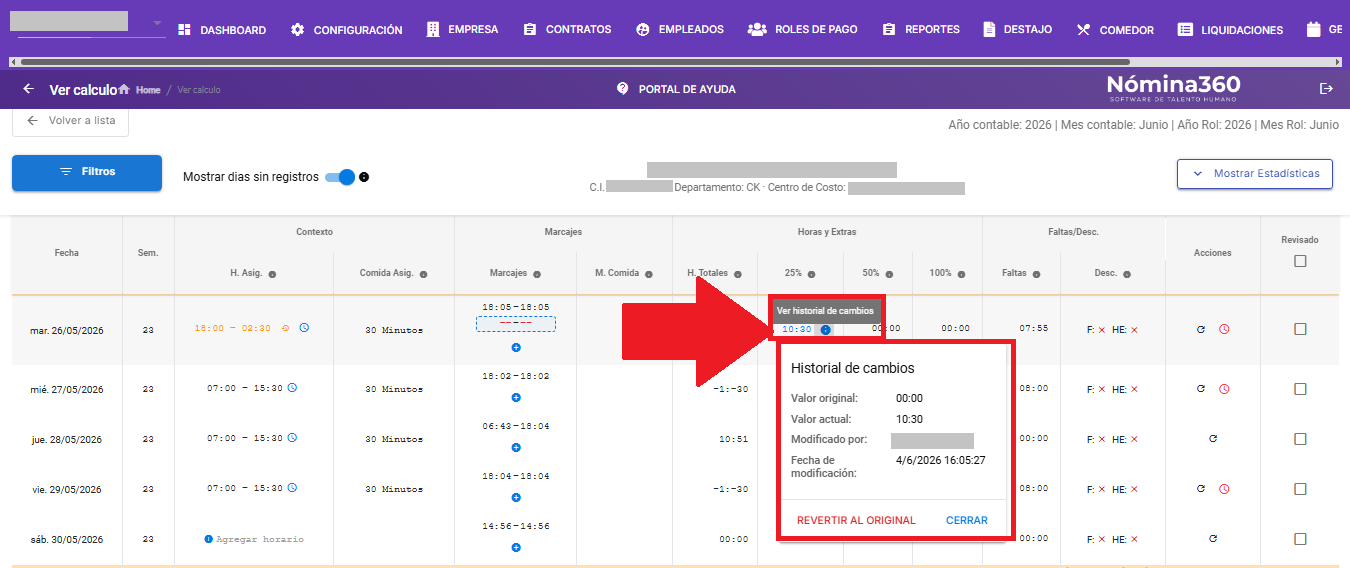The height and width of the screenshot is (568, 1350).
Task: Click red clock action in mié. 27/05/2026 row
Action: point(1224,389)
